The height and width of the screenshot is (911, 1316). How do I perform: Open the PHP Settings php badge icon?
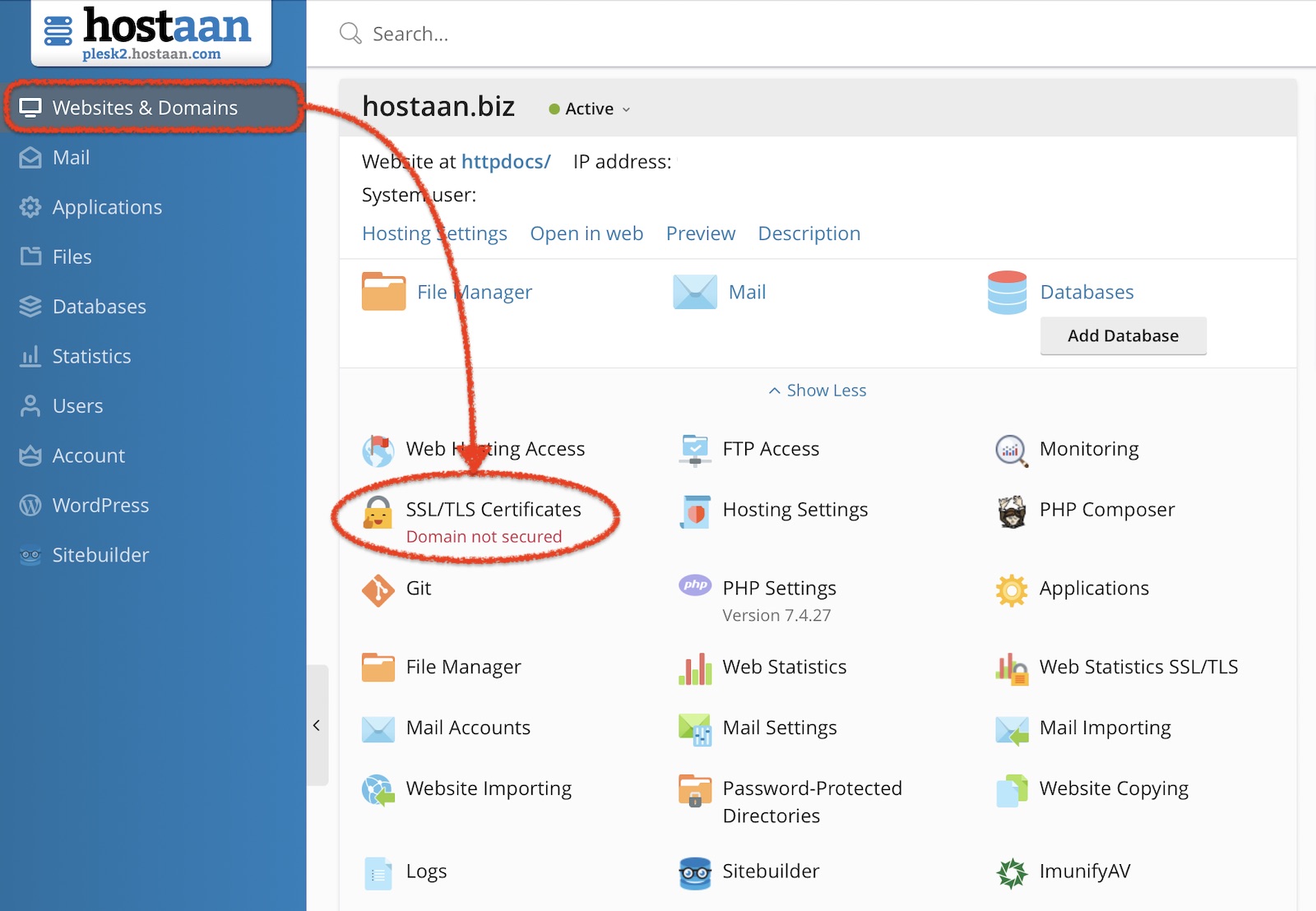coord(695,585)
